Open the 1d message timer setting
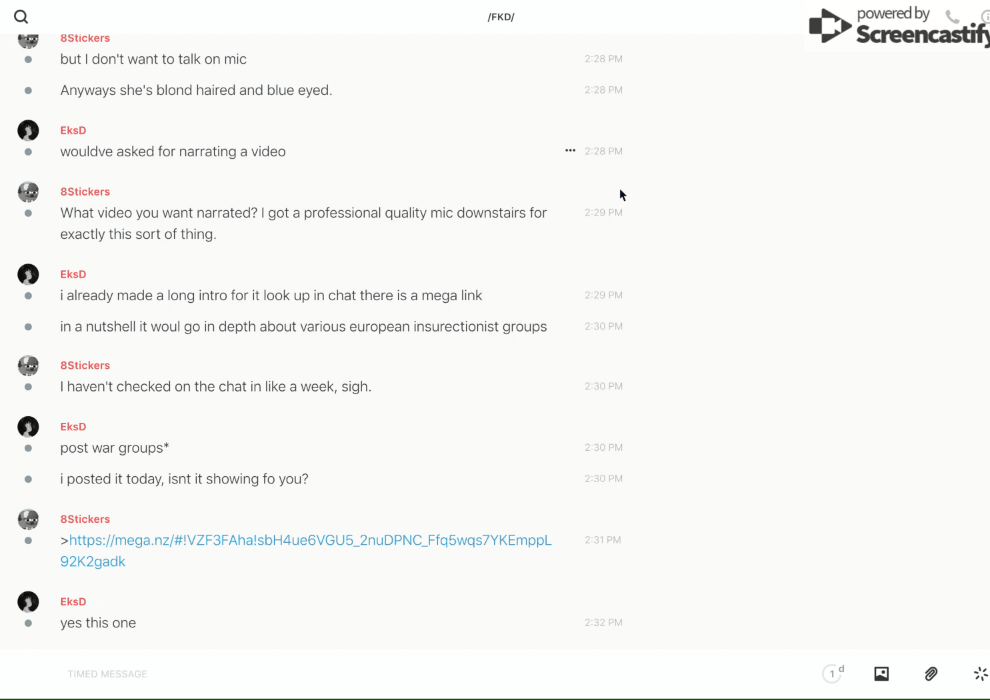 pos(833,674)
